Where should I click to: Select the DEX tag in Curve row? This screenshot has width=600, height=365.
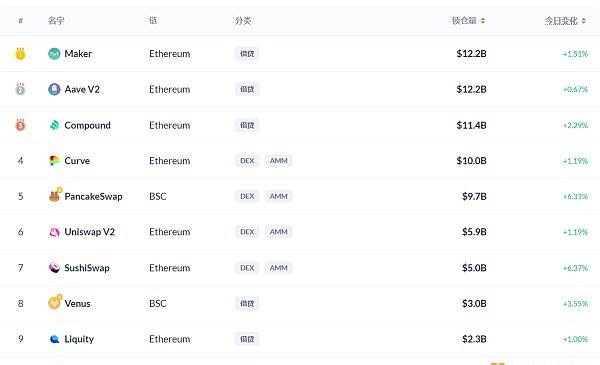coord(247,161)
